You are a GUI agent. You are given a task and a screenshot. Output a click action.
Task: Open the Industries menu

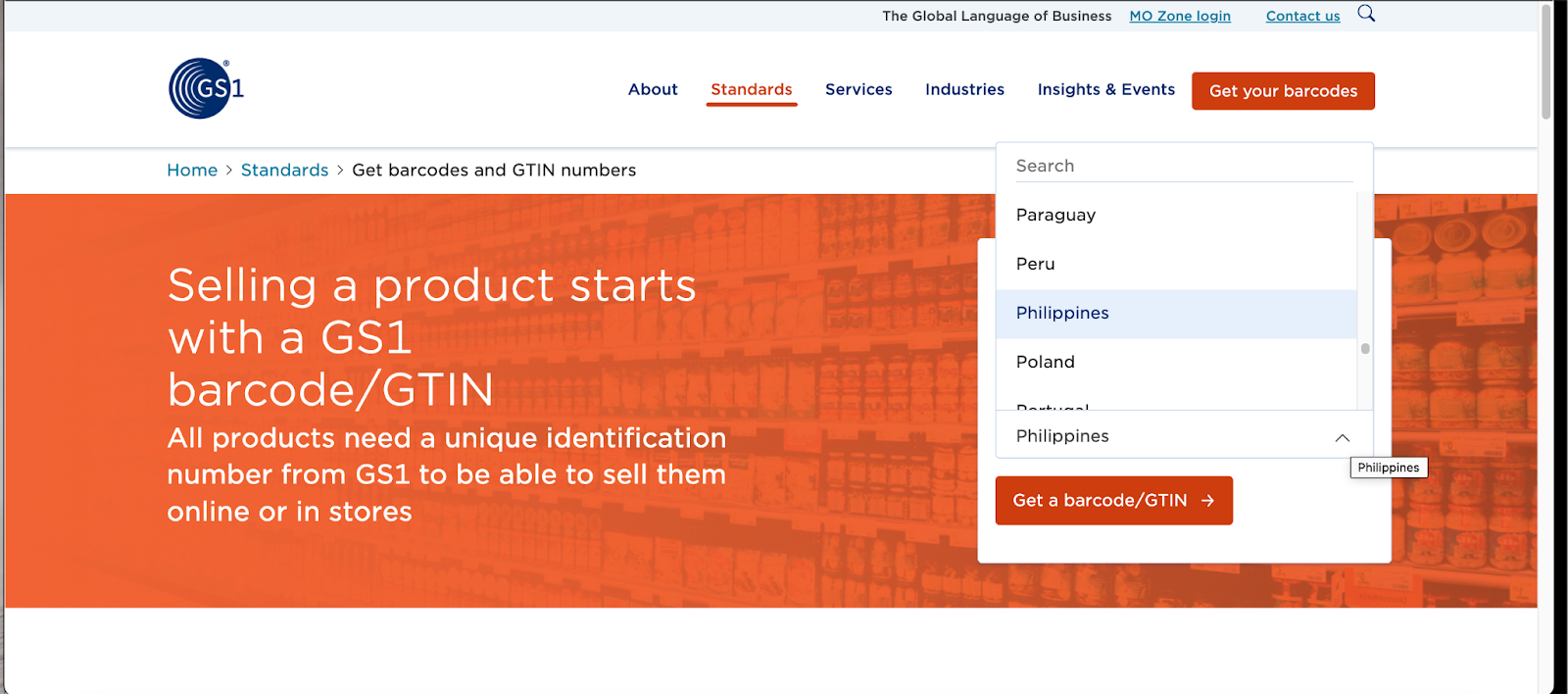tap(964, 89)
